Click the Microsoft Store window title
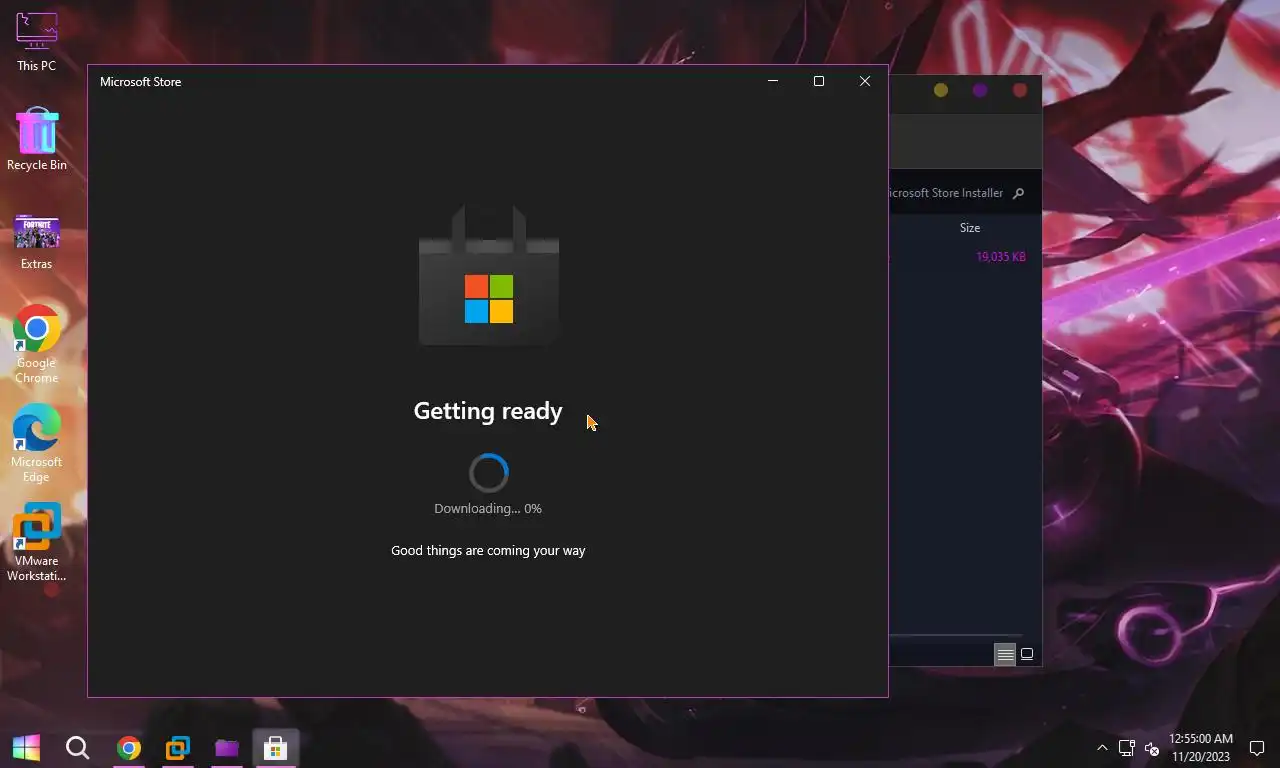The width and height of the screenshot is (1280, 768). [141, 82]
